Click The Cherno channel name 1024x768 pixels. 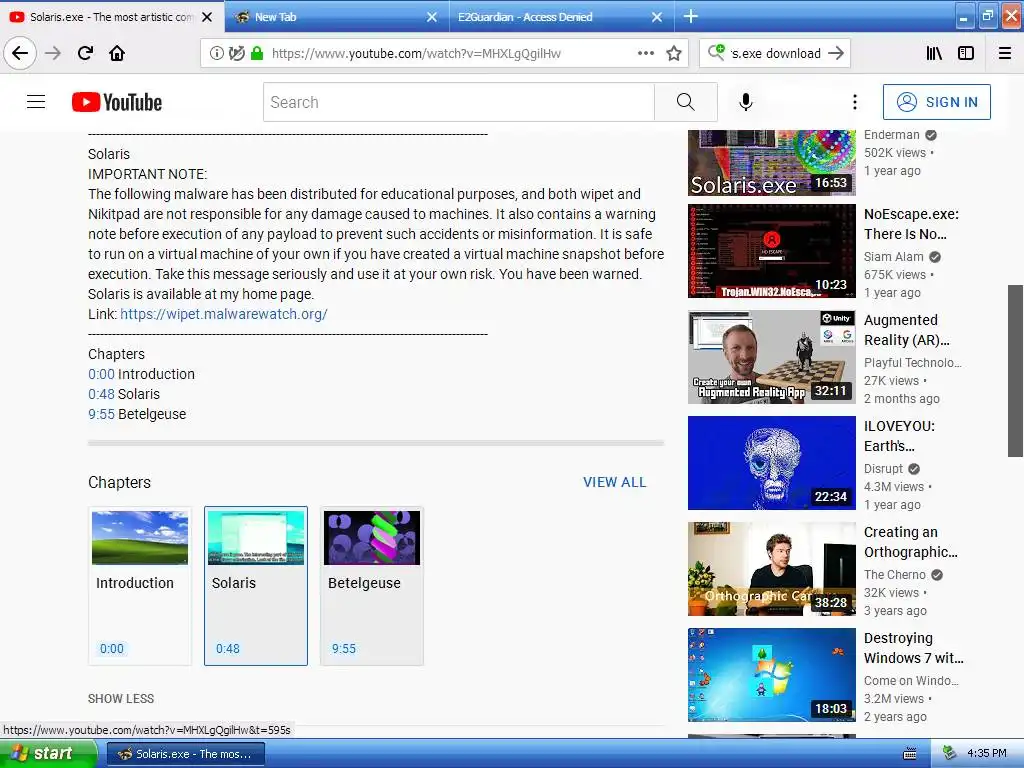click(895, 575)
